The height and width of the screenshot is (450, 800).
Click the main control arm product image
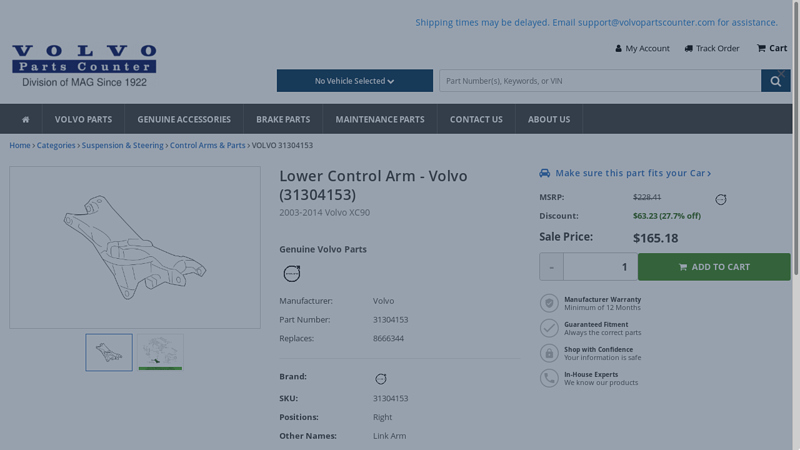tap(135, 247)
